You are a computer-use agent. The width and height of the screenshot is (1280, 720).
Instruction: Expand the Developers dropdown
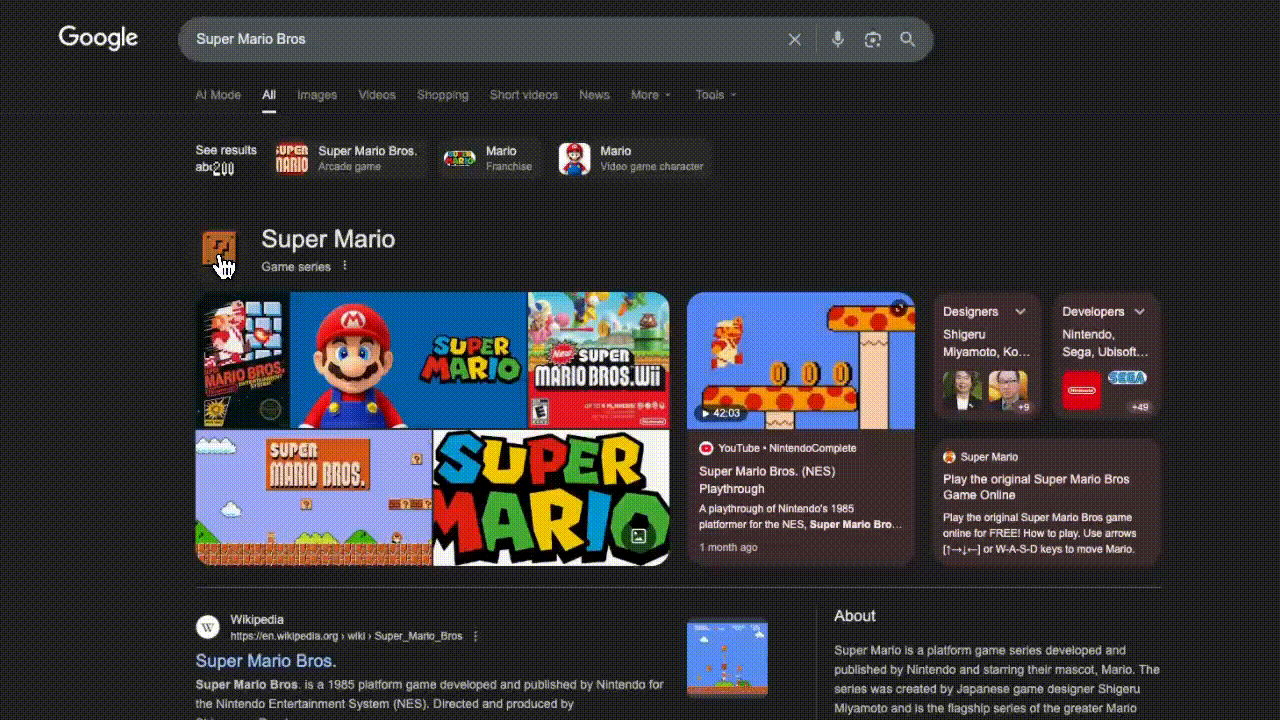point(1139,311)
